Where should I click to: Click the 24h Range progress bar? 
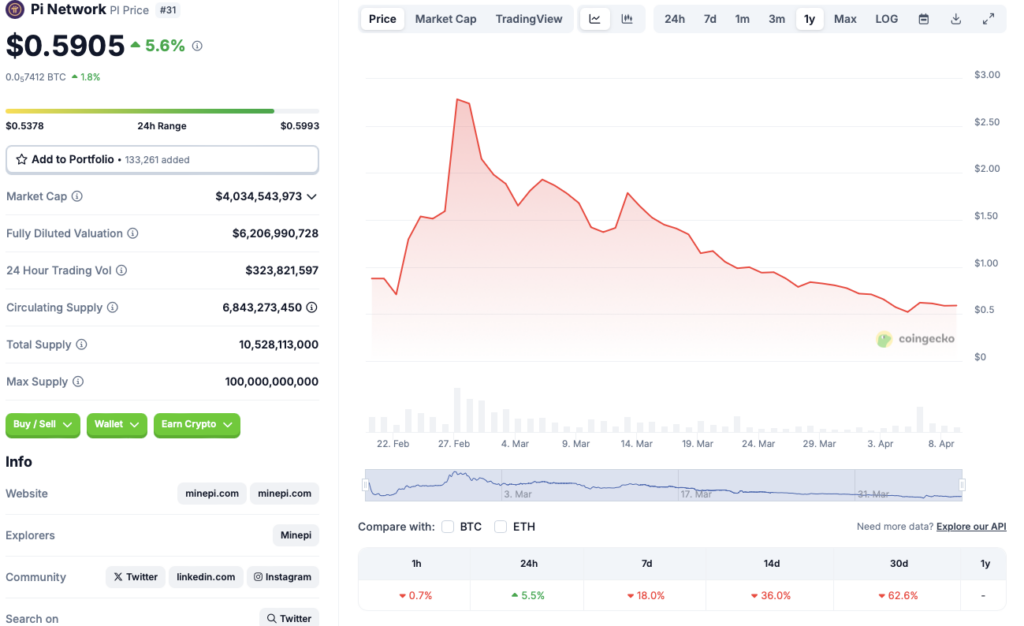[x=162, y=111]
